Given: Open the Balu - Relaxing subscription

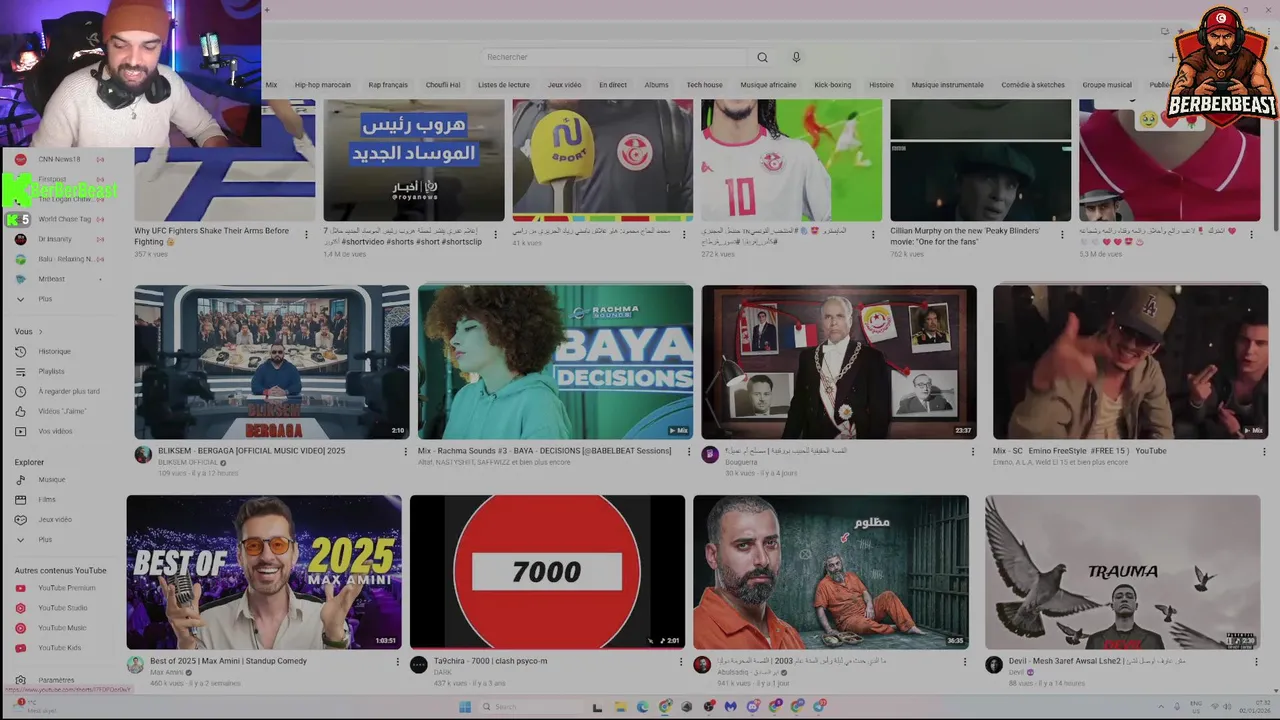Looking at the screenshot, I should tap(65, 259).
